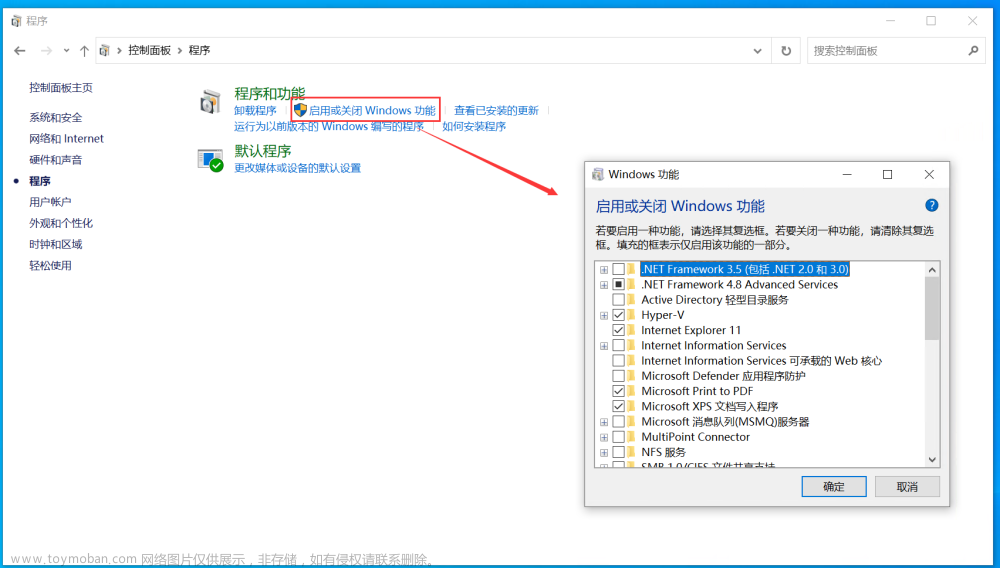Image resolution: width=1000 pixels, height=568 pixels.
Task: Expand the NFS 服务 node
Action: pos(604,453)
